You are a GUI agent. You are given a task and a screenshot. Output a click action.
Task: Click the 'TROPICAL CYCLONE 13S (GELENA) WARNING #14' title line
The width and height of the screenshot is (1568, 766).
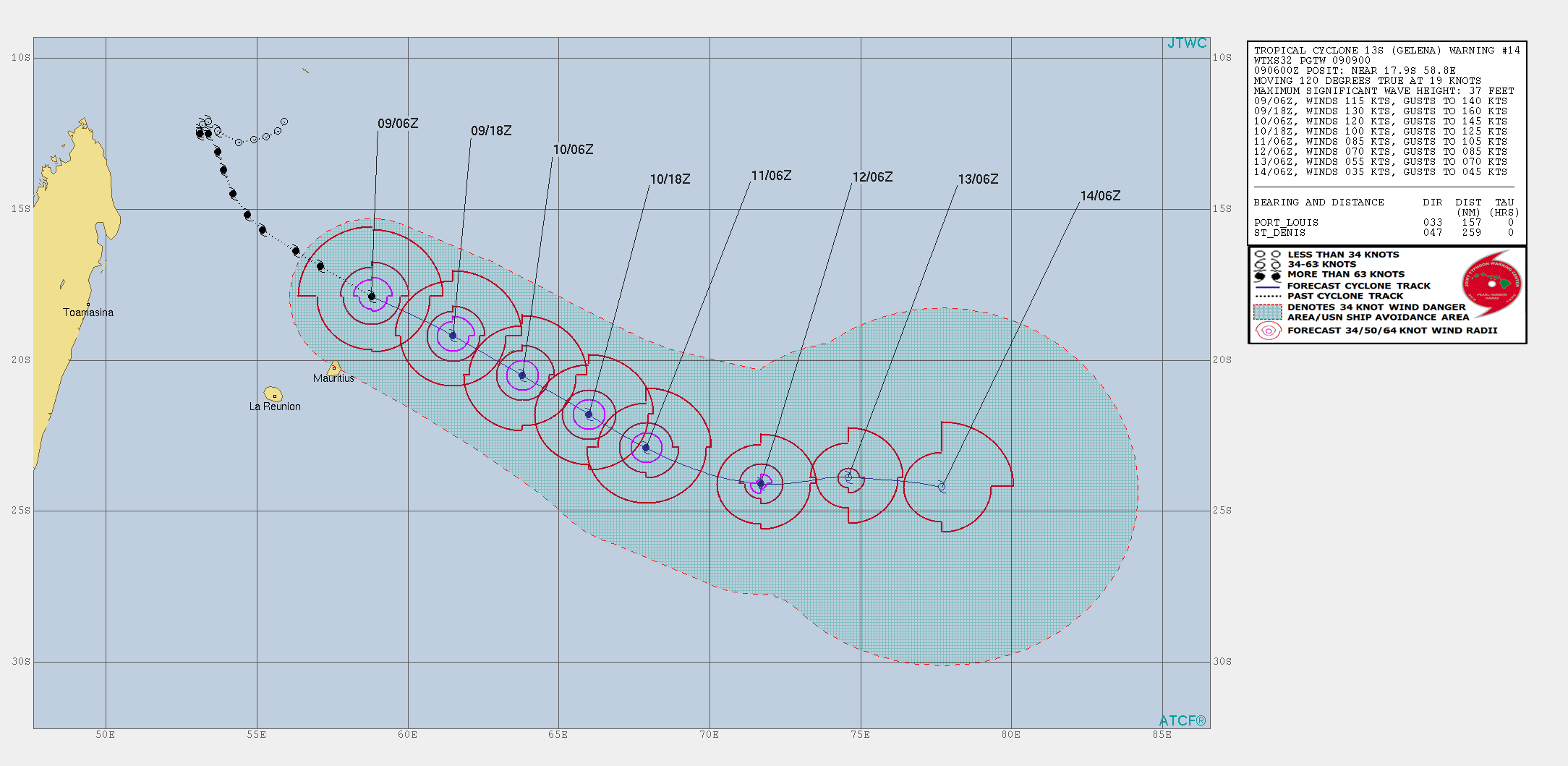pos(1386,51)
